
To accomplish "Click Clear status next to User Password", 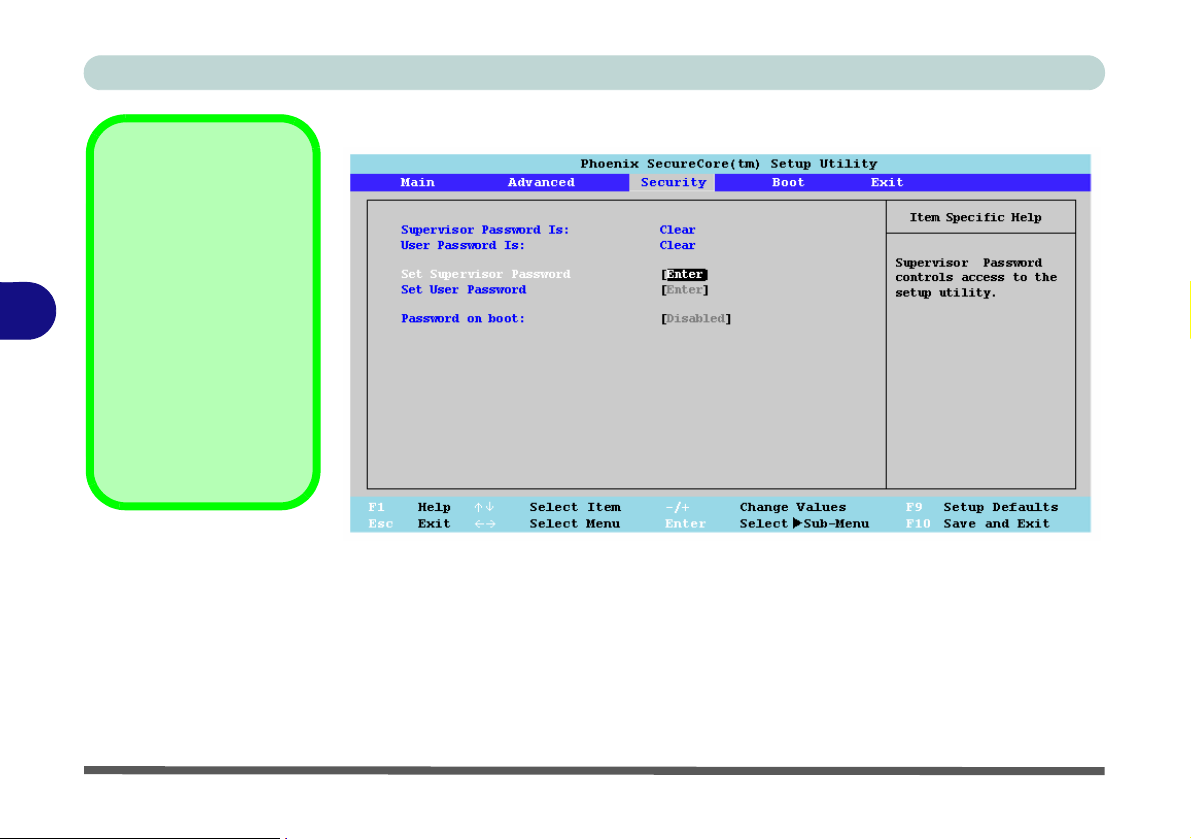I will (677, 245).
